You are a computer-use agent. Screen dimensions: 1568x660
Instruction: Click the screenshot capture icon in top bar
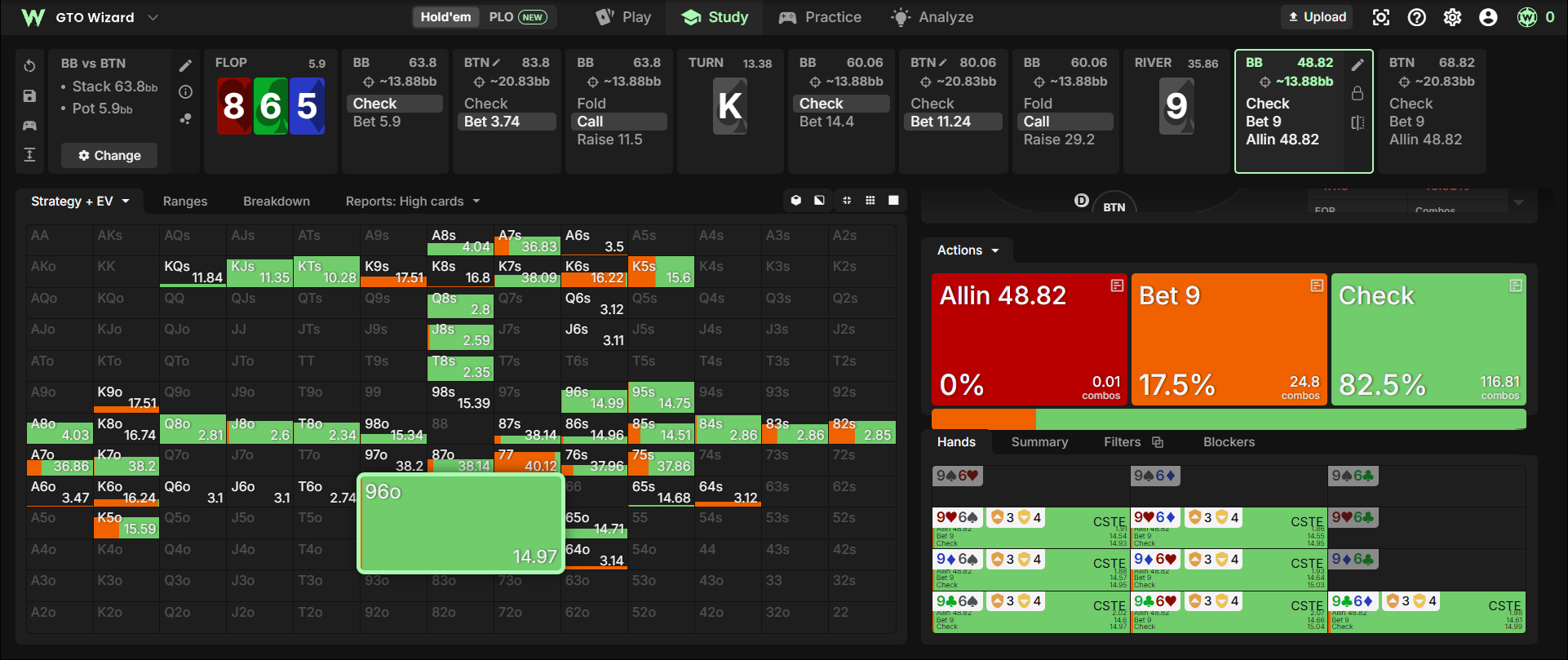click(1381, 17)
